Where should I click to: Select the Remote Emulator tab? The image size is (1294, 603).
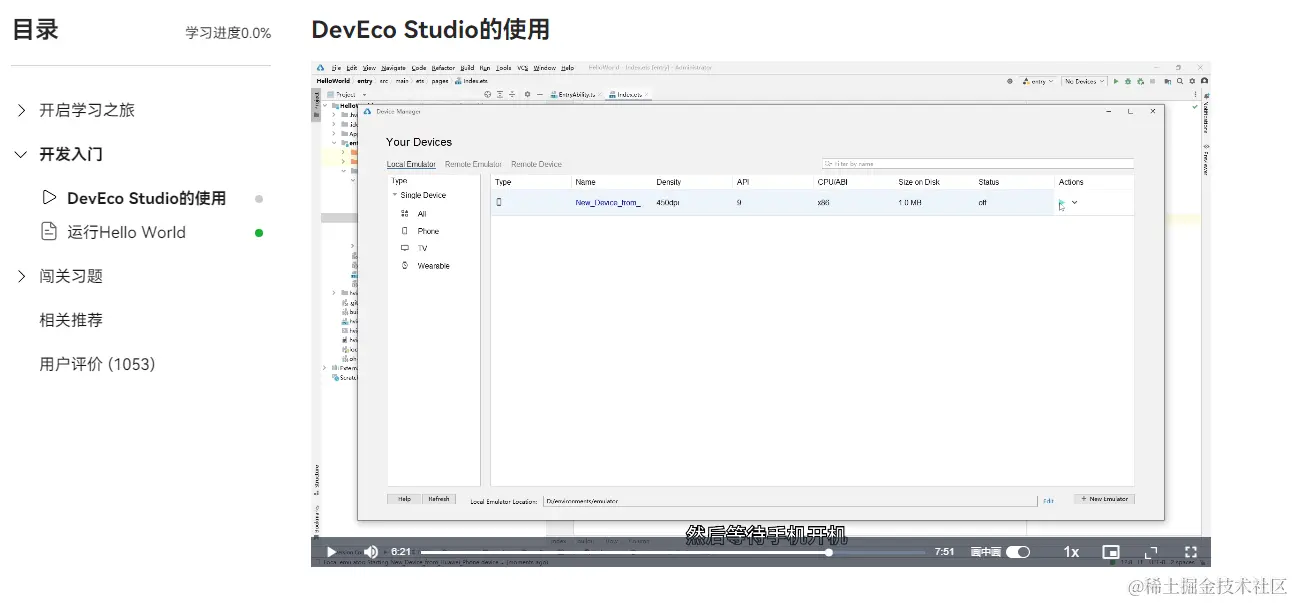473,164
